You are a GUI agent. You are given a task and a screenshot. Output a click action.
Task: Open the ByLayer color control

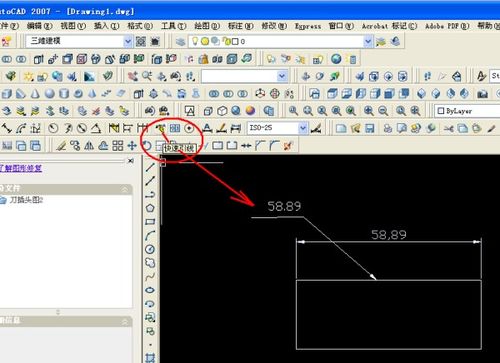467,111
